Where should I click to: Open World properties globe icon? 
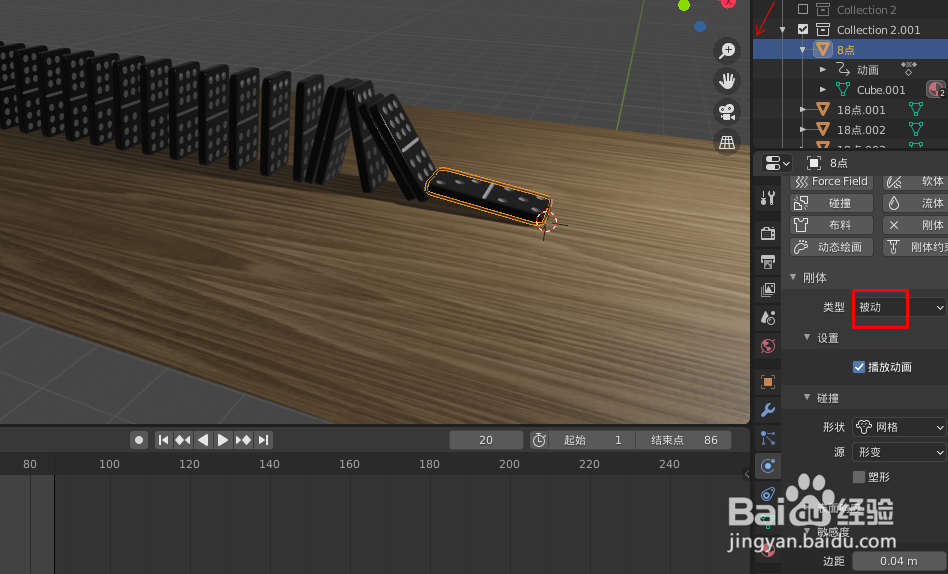click(x=768, y=346)
